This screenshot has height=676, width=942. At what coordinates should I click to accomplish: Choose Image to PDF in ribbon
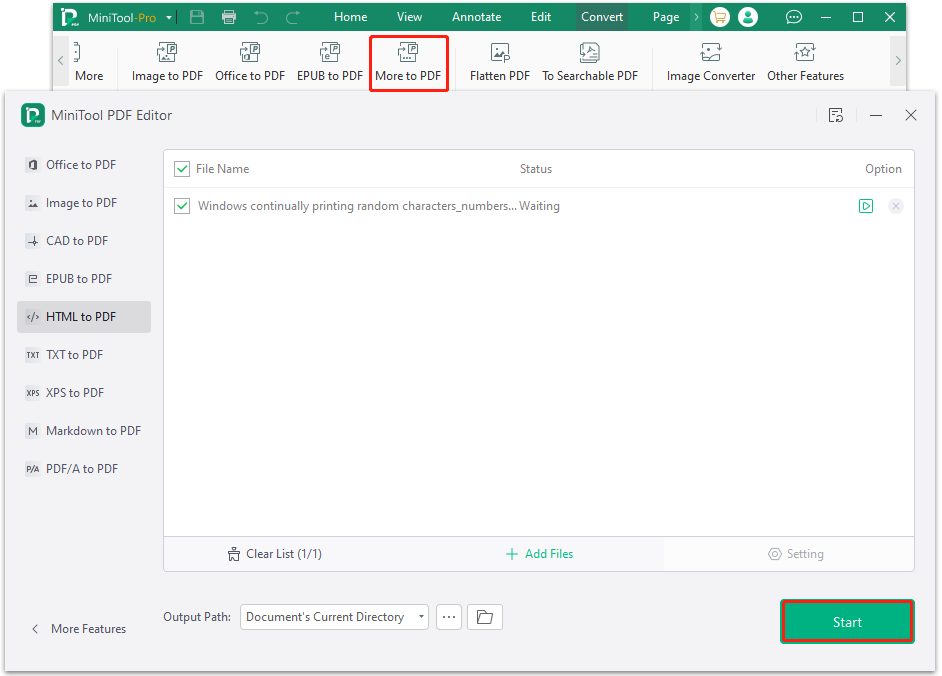click(x=167, y=61)
